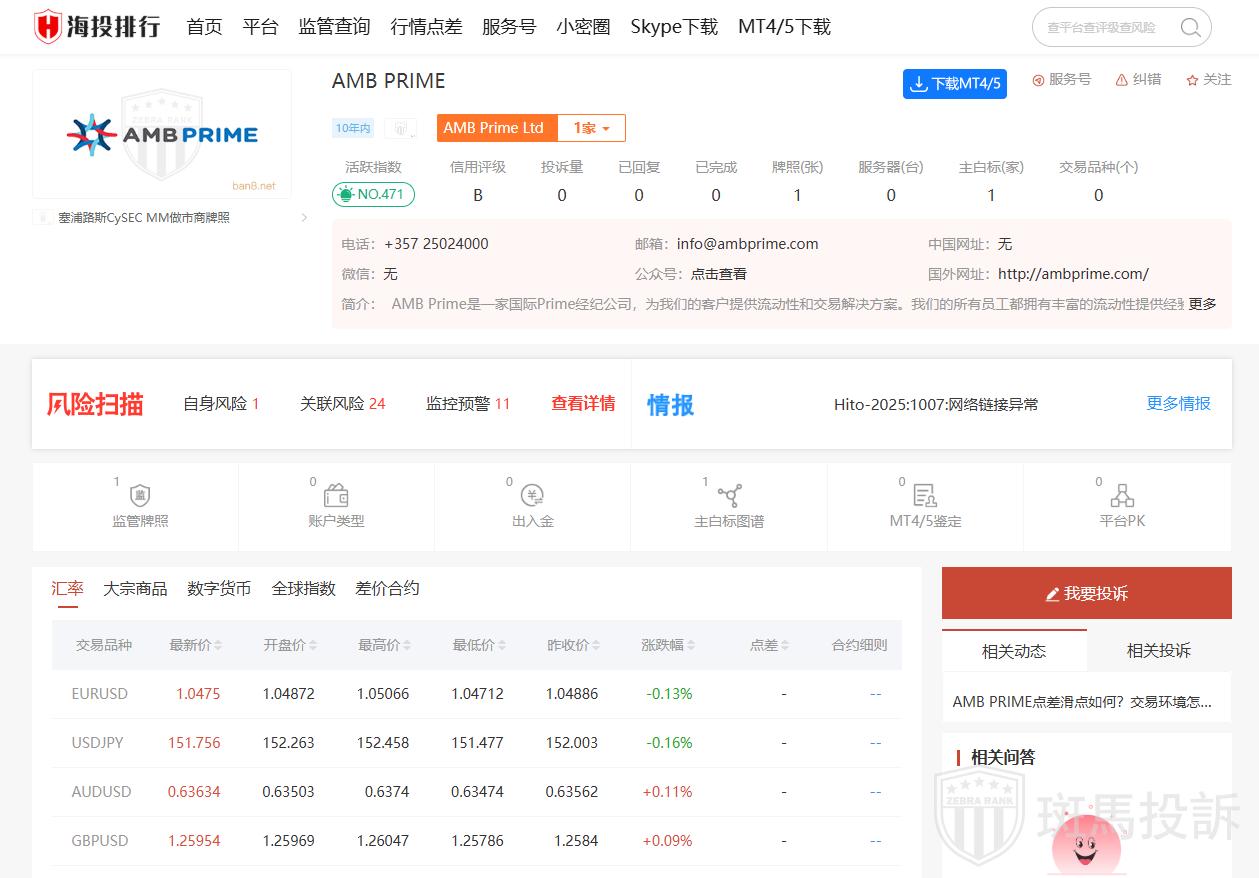Click the search magnifier icon
Image resolution: width=1259 pixels, height=878 pixels.
point(1190,28)
